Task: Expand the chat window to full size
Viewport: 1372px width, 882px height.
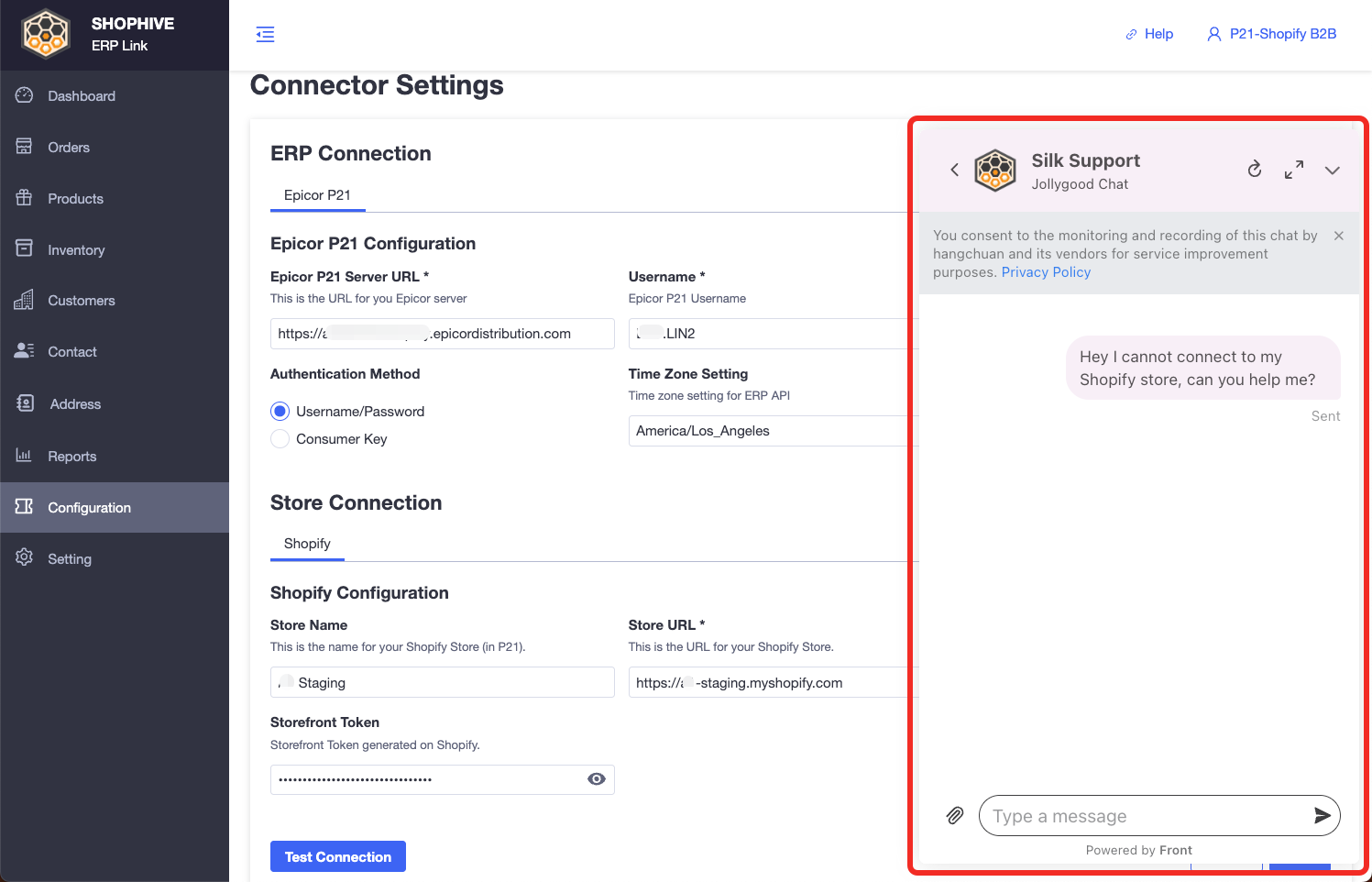Action: (1294, 170)
